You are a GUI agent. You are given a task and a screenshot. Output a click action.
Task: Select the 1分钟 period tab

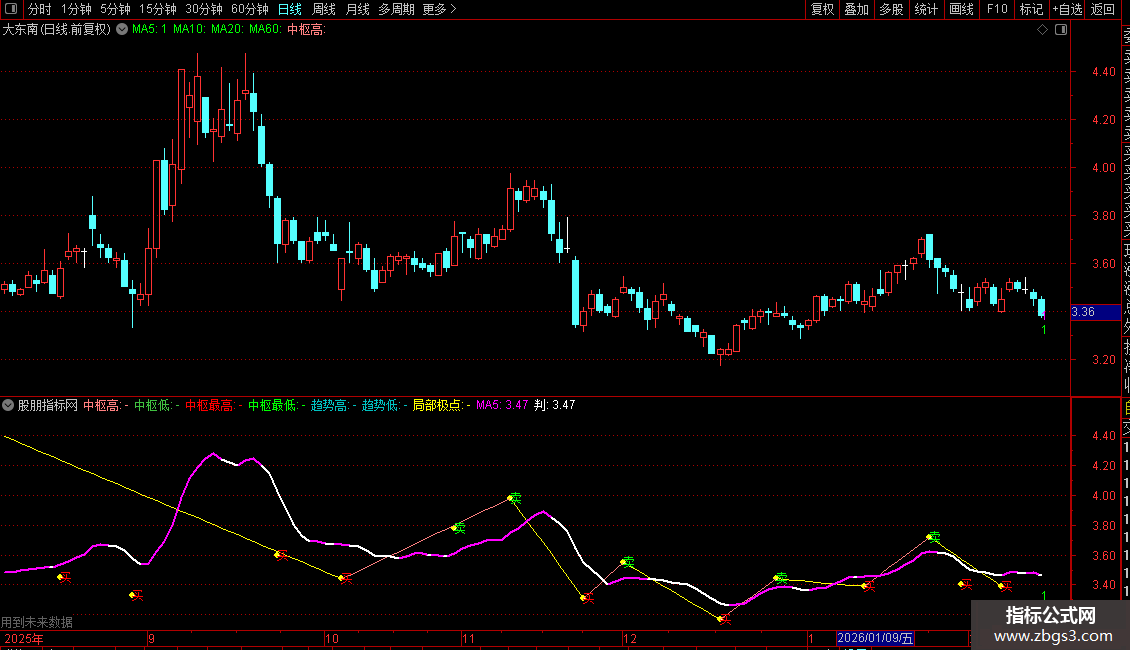coord(76,9)
